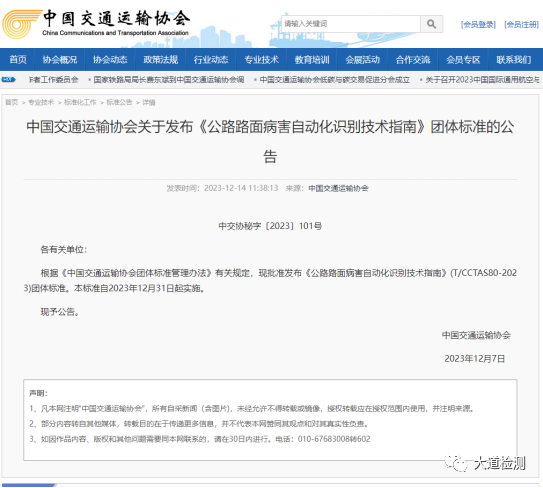Open the 协会动态 navigation menu item
The width and height of the screenshot is (543, 488).
(x=110, y=60)
